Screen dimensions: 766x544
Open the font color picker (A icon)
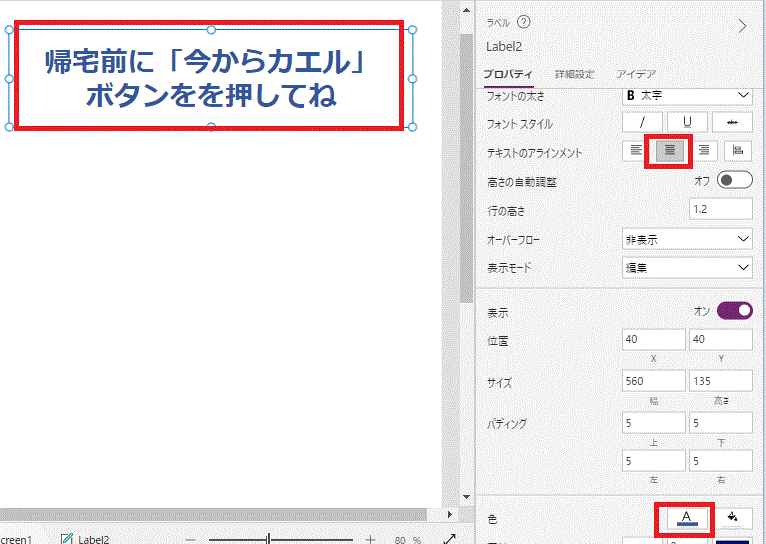[686, 517]
